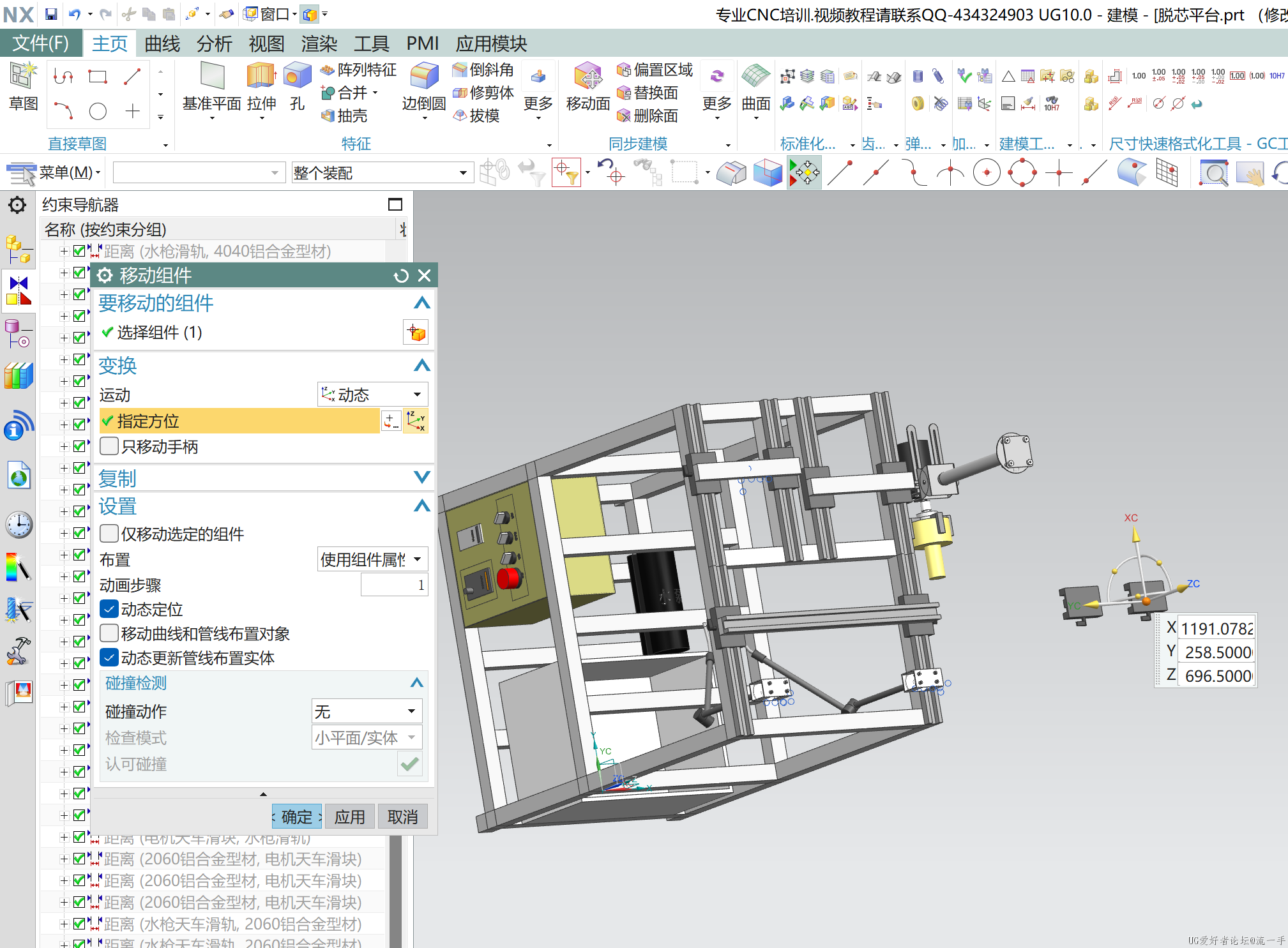The width and height of the screenshot is (1288, 948).
Task: Click the Sketch (草图) tool icon
Action: tap(24, 77)
